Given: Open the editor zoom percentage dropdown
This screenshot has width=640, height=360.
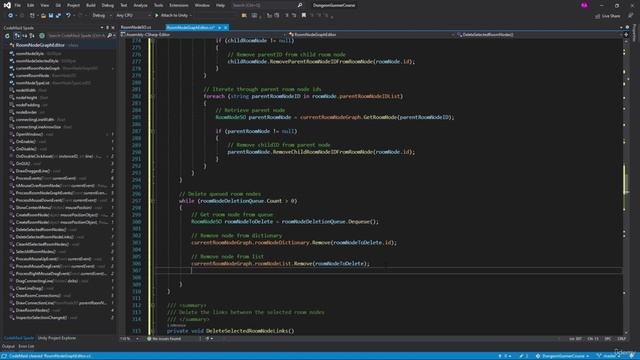Looking at the screenshot, I should [x=130, y=339].
